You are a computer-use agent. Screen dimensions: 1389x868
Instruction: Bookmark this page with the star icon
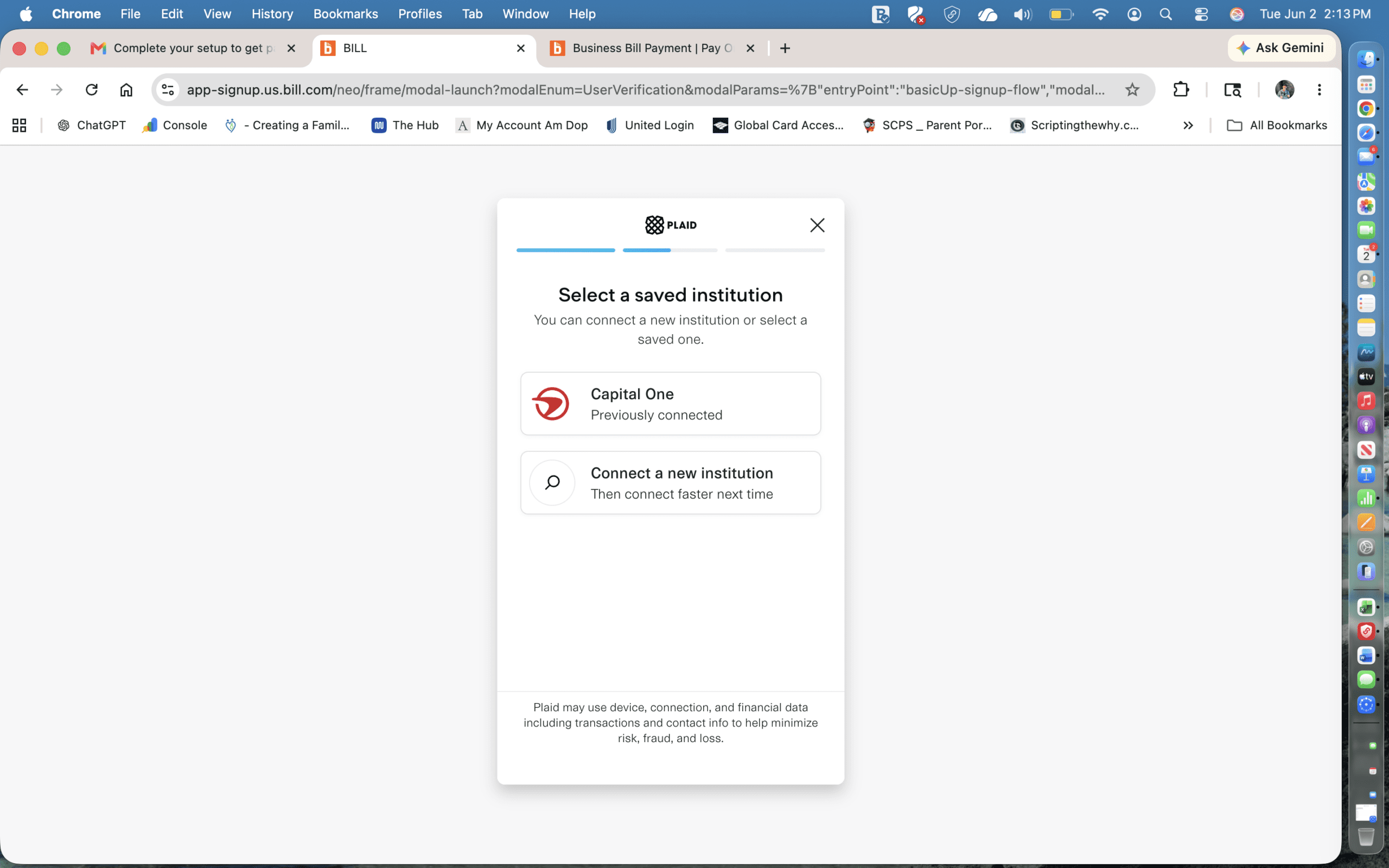click(x=1132, y=90)
